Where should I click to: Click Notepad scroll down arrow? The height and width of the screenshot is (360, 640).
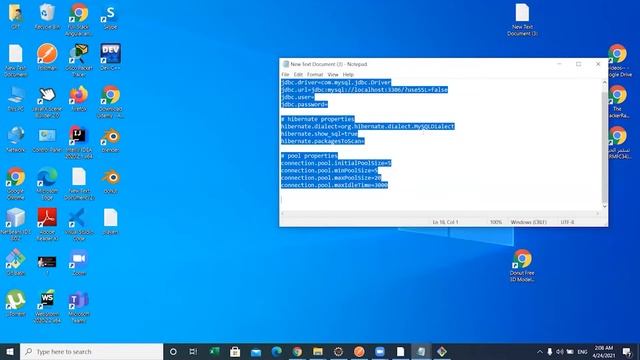[604, 207]
